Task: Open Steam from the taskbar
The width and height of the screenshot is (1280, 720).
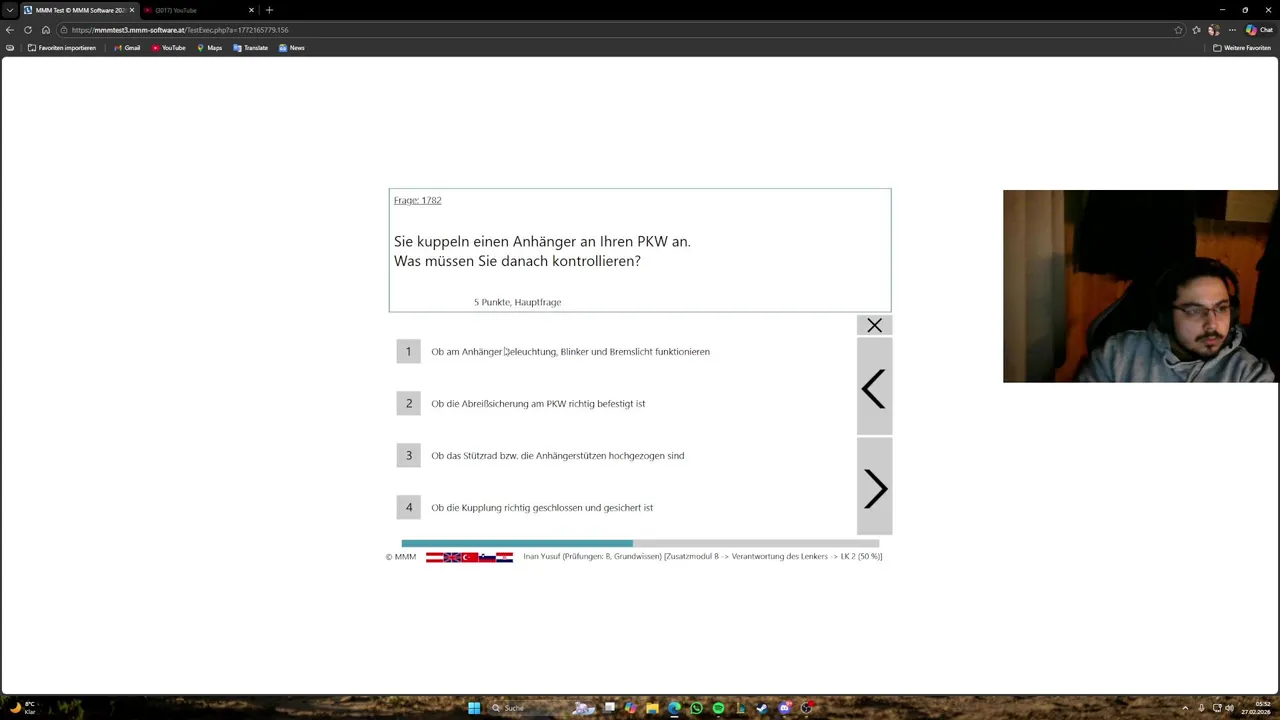Action: click(762, 708)
